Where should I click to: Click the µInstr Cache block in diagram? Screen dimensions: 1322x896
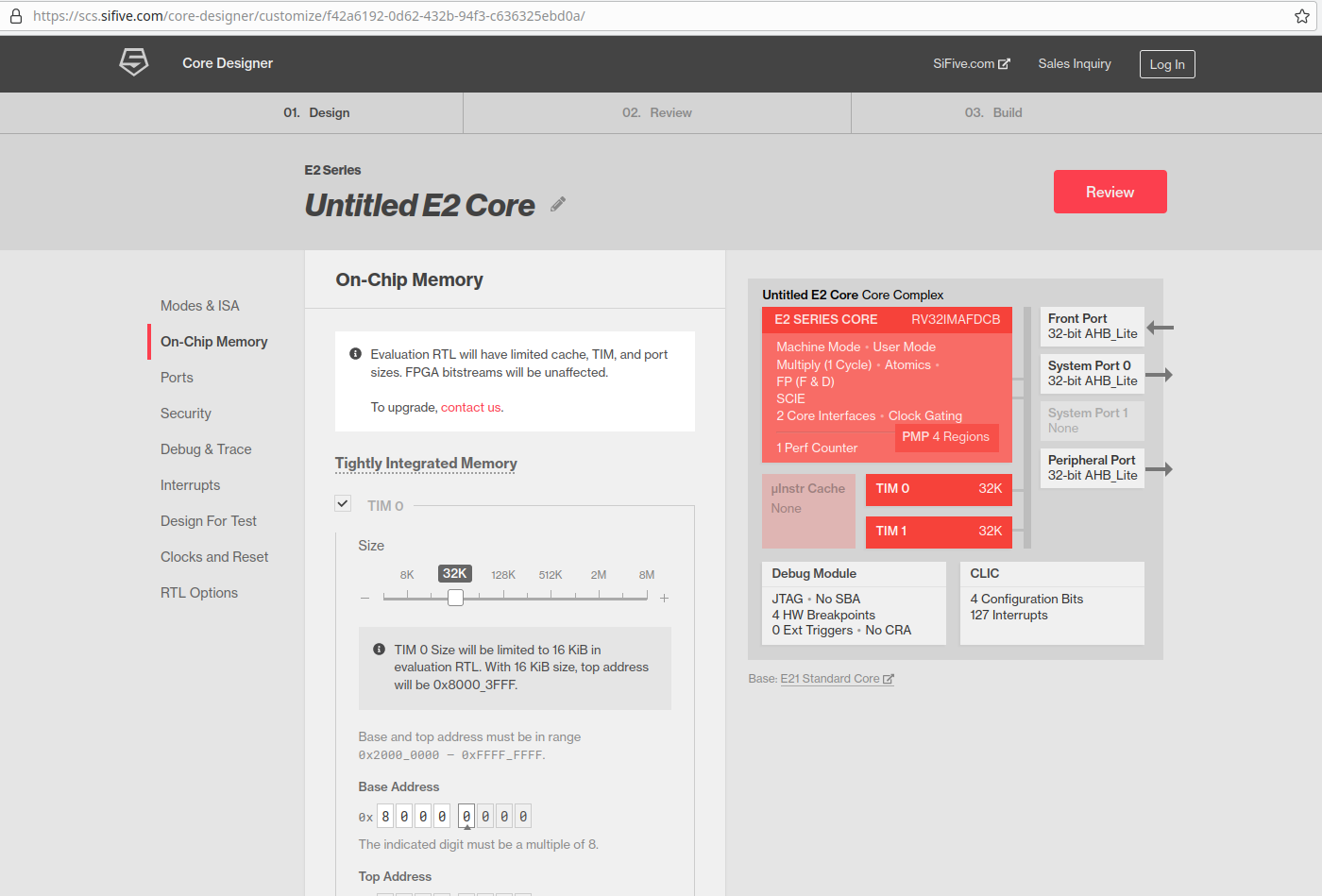[x=808, y=511]
